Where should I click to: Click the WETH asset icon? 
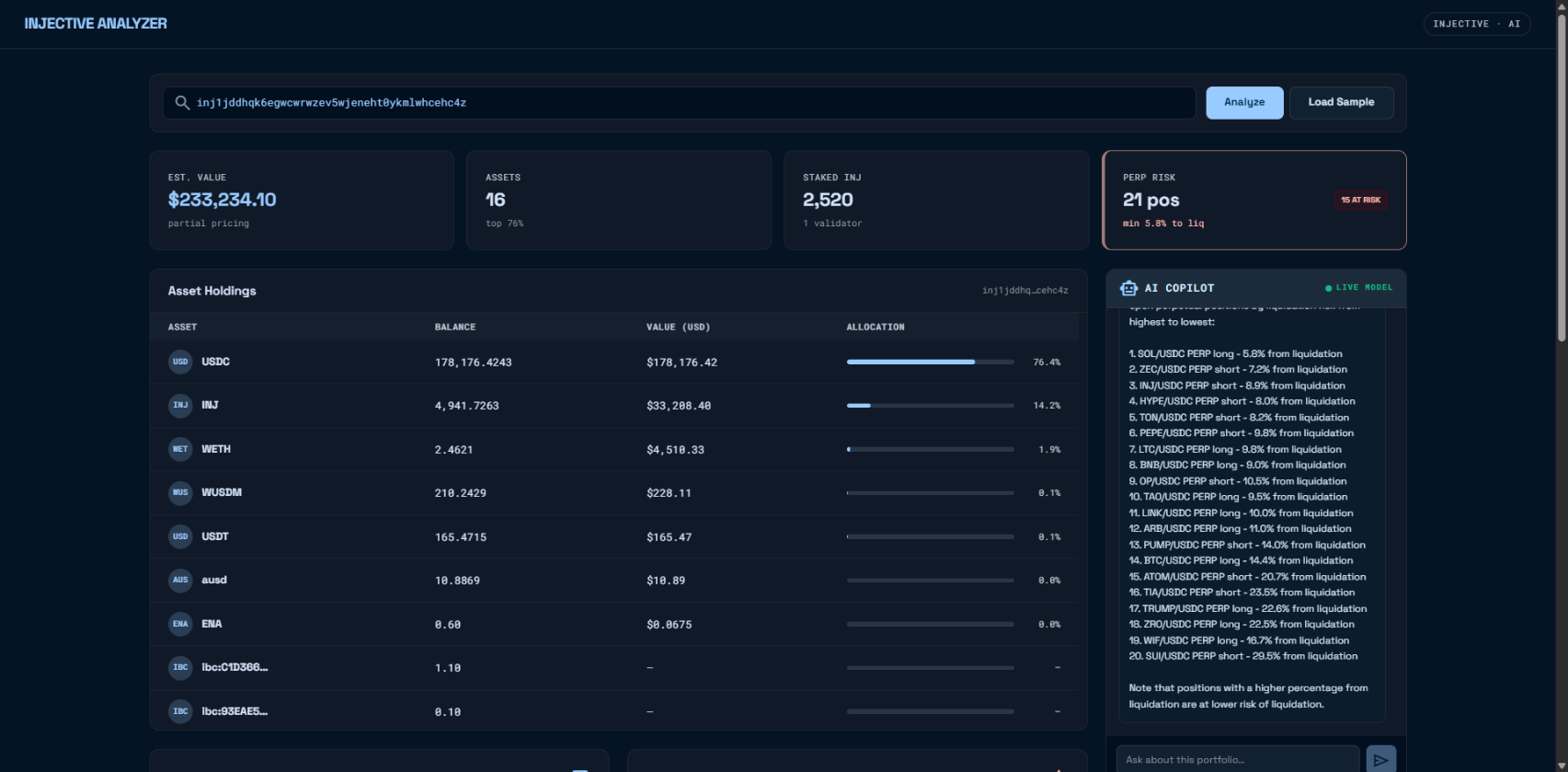180,449
